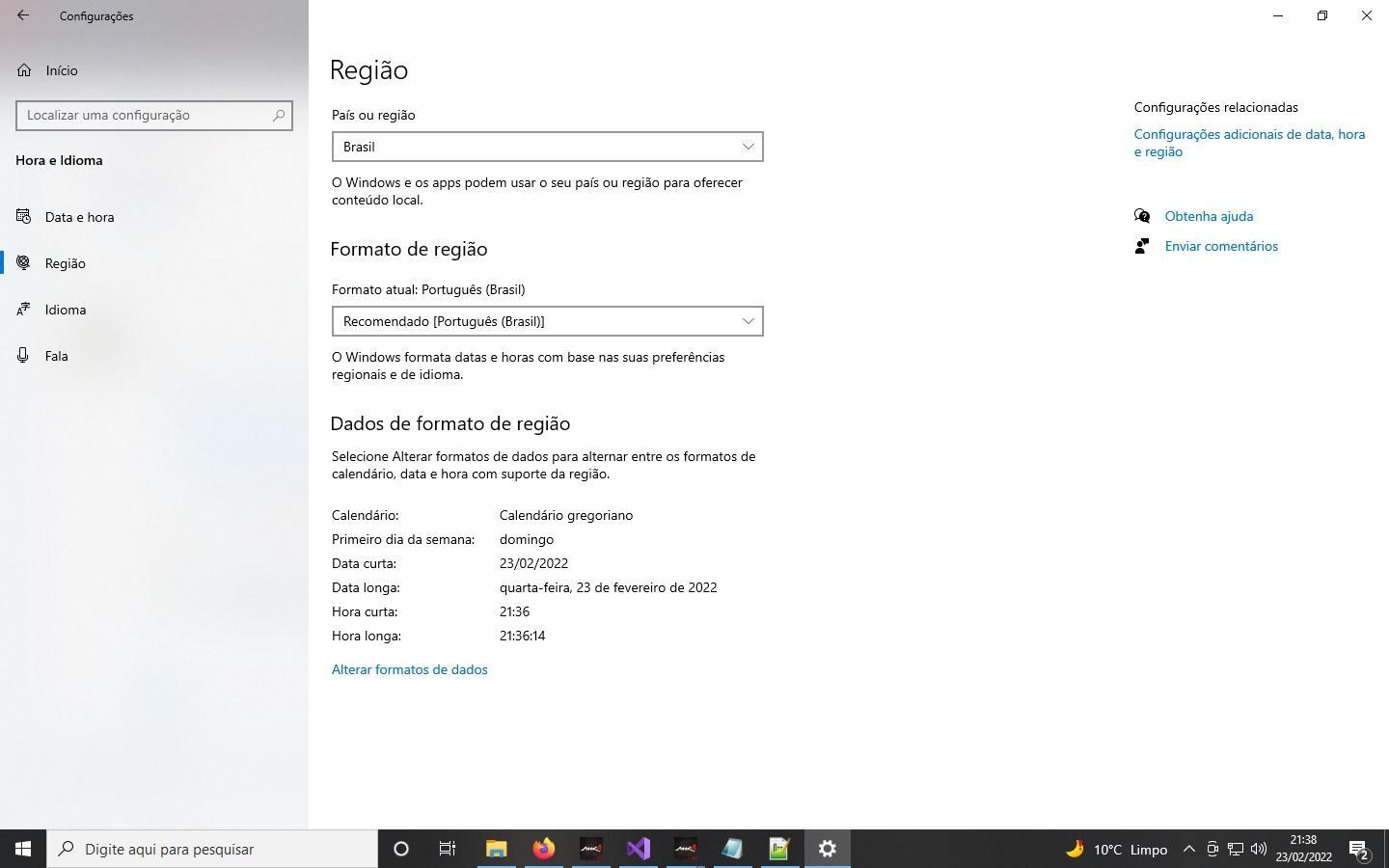The height and width of the screenshot is (868, 1389).
Task: Open Visual Studio from the taskbar
Action: click(639, 849)
